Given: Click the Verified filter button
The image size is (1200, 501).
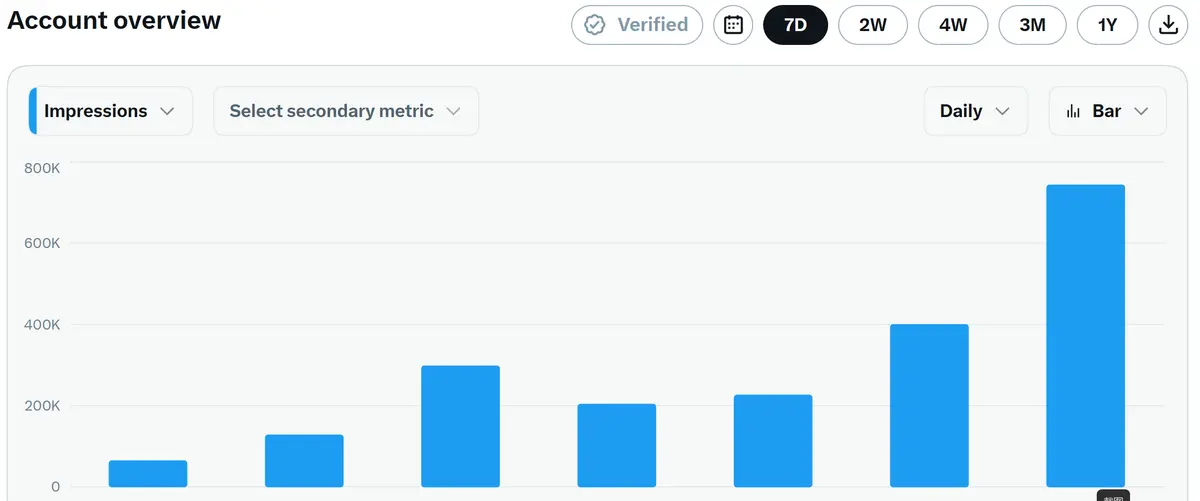Looking at the screenshot, I should 637,25.
